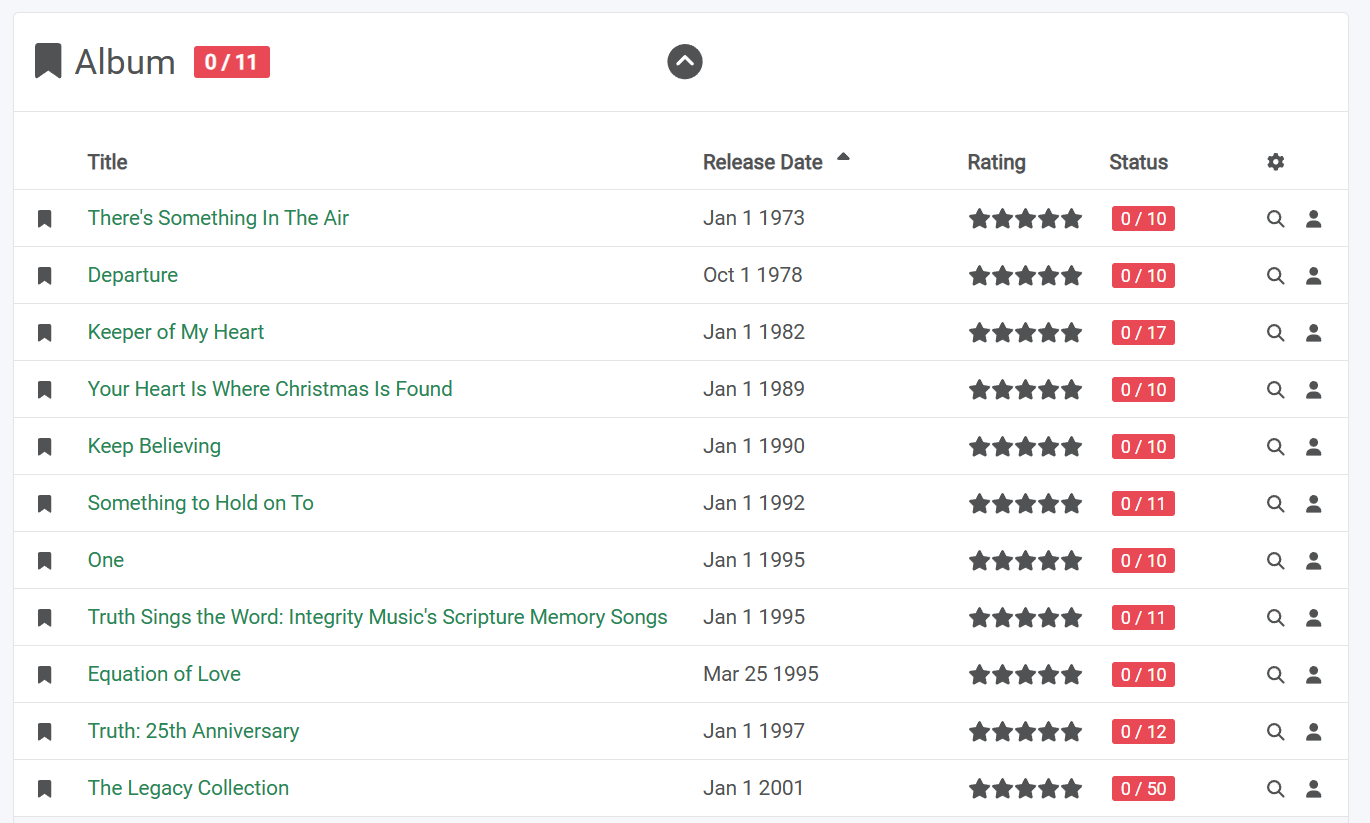
Task: Toggle the bookmark for Something to Hold on To
Action: point(44,504)
